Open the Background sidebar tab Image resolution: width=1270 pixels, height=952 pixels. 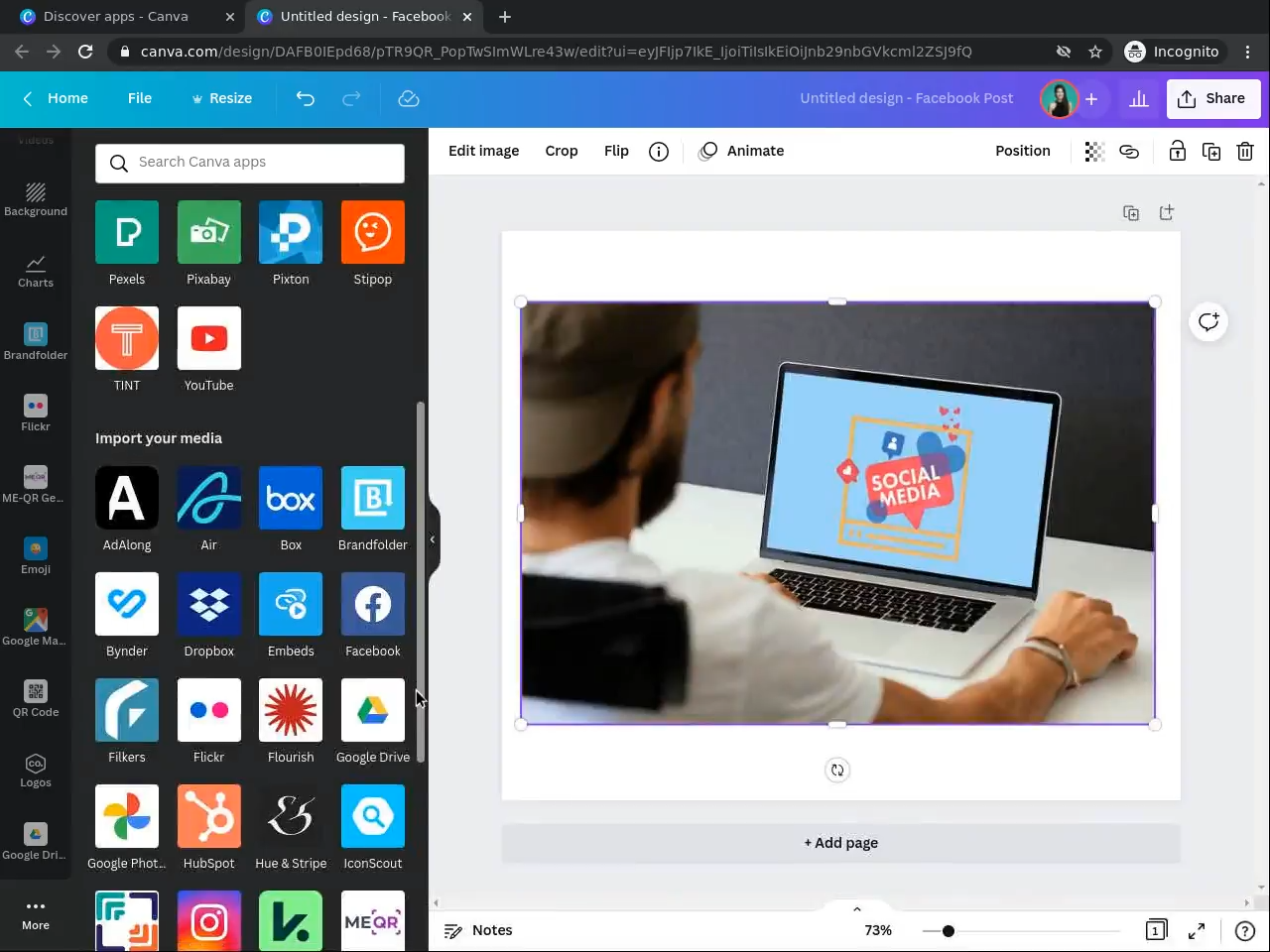(36, 198)
